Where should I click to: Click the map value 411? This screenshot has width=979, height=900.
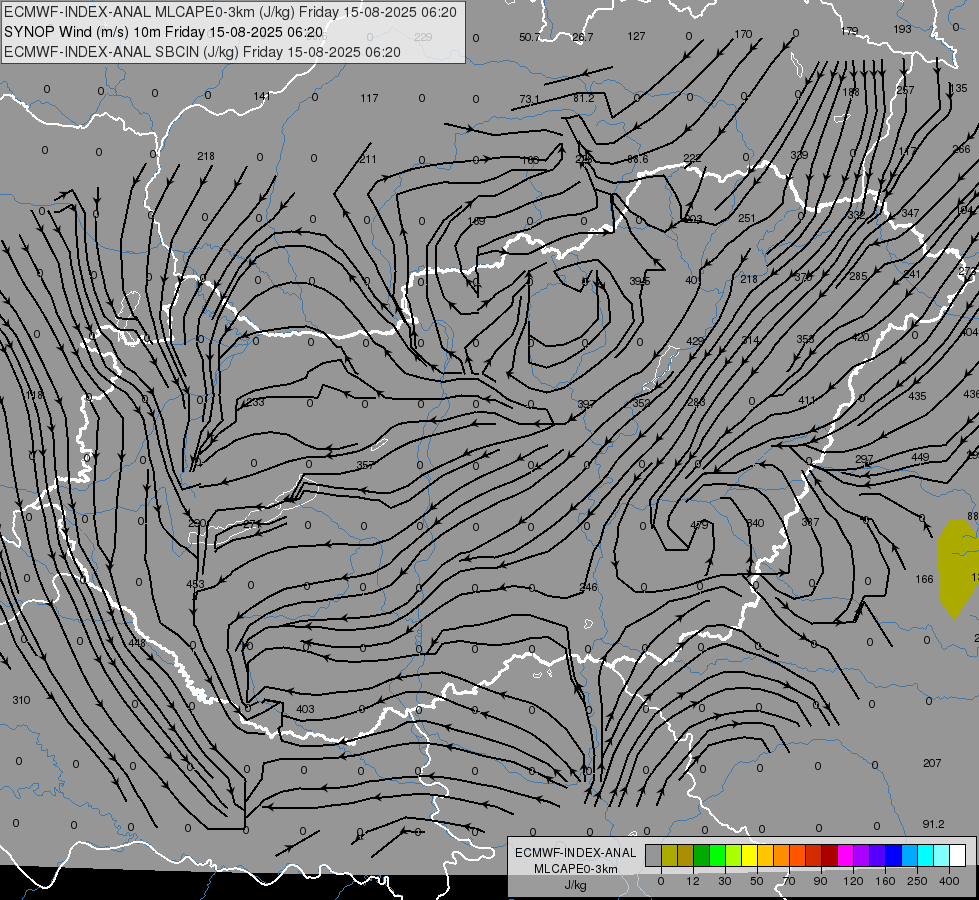pos(807,400)
